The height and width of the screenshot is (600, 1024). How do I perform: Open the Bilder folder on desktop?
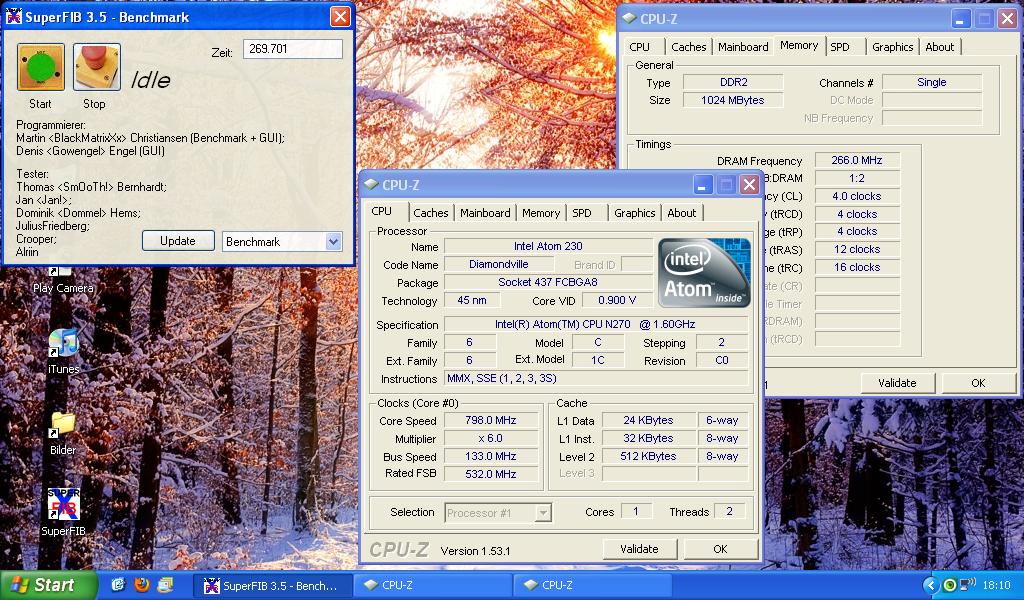(x=63, y=433)
